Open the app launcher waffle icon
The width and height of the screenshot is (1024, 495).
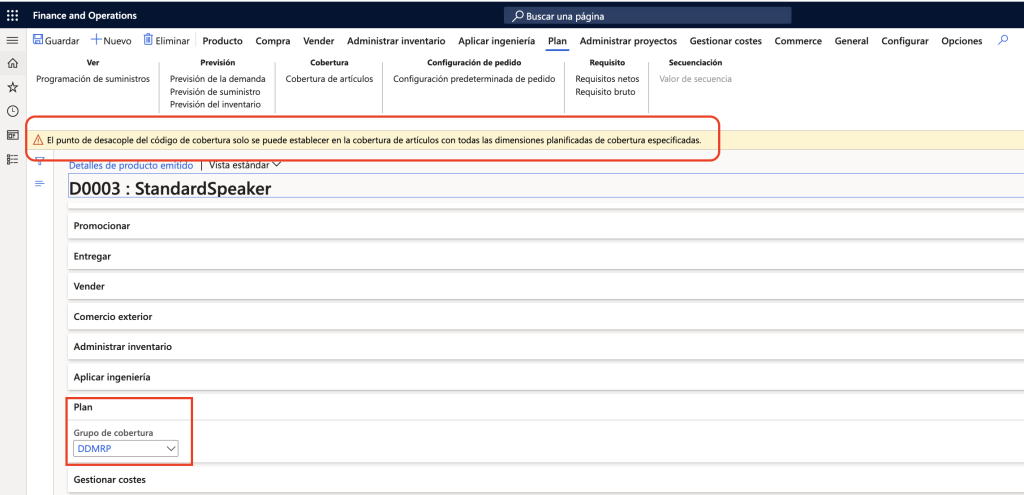point(12,16)
